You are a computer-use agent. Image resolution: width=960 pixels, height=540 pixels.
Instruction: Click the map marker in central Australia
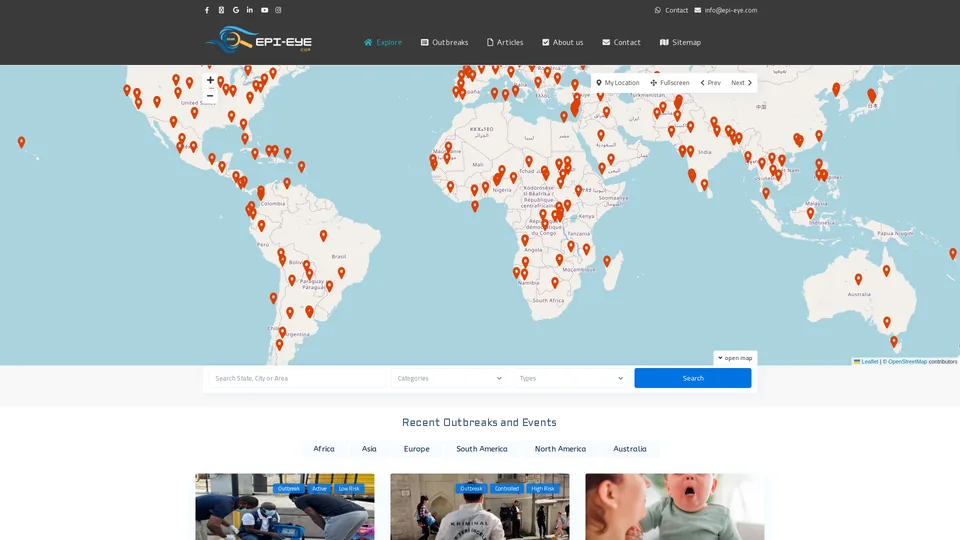point(858,279)
